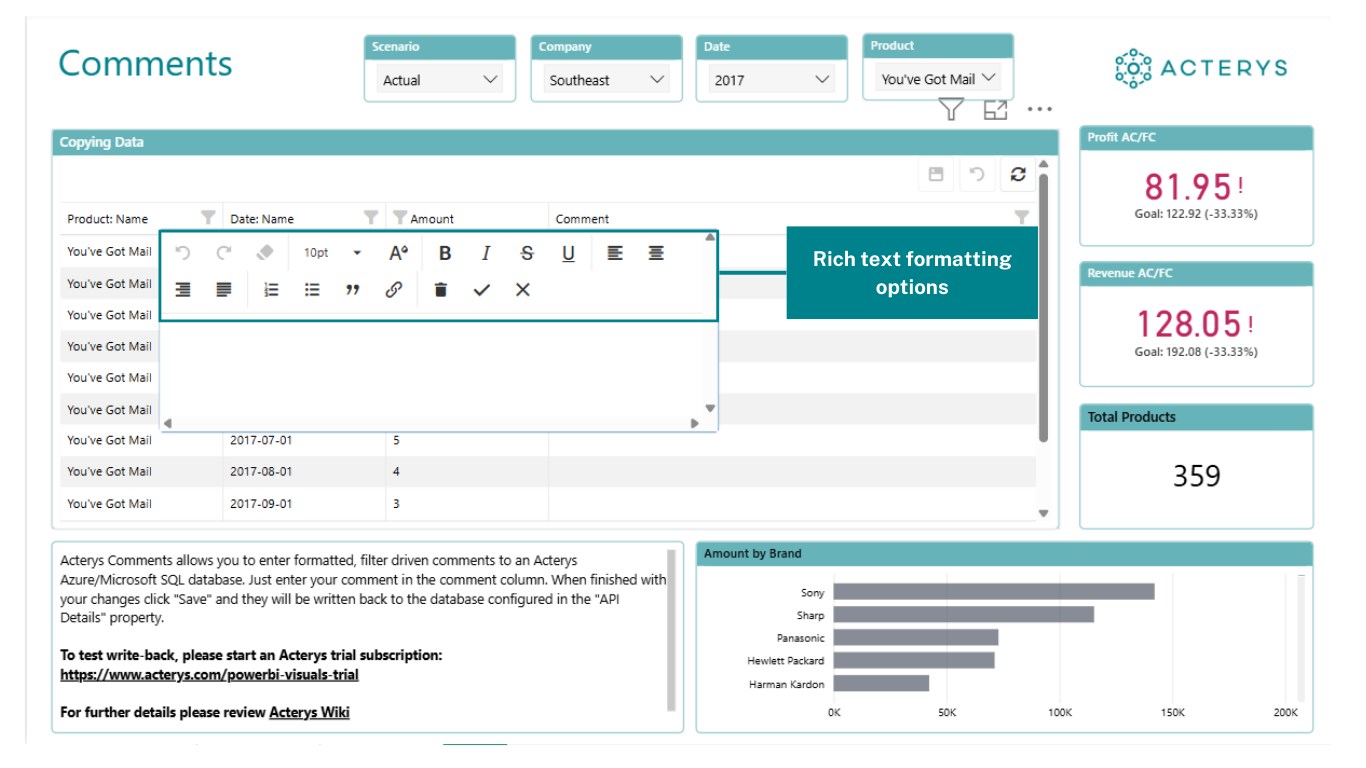Click the Panasonic bar in the chart
This screenshot has height=768, width=1366.
pos(916,637)
